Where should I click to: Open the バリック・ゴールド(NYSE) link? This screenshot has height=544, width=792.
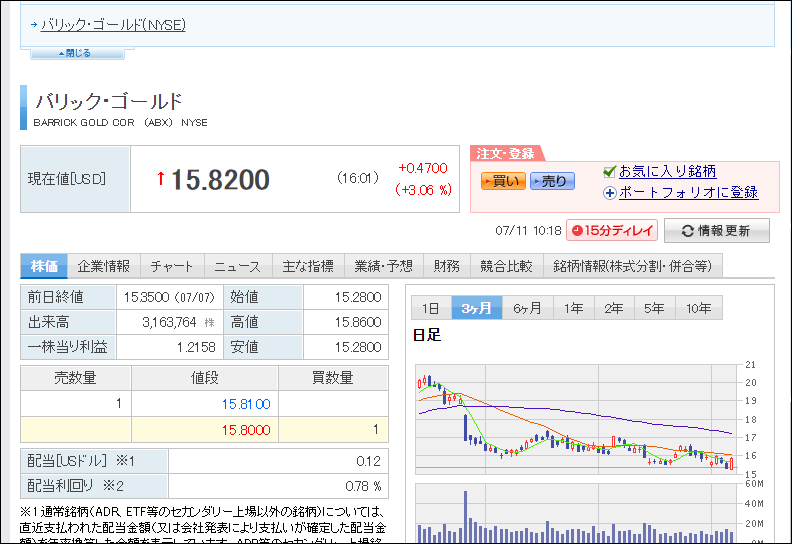[x=113, y=25]
